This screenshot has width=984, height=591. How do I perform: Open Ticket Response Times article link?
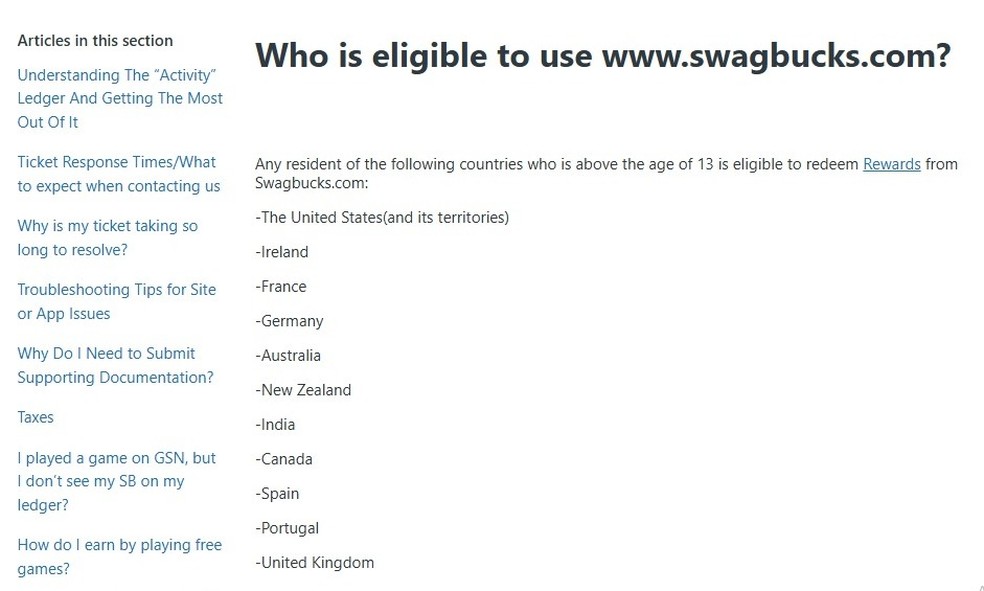click(119, 174)
